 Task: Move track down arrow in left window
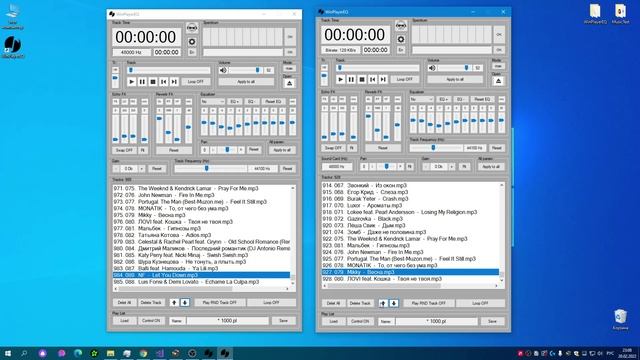click(x=184, y=302)
